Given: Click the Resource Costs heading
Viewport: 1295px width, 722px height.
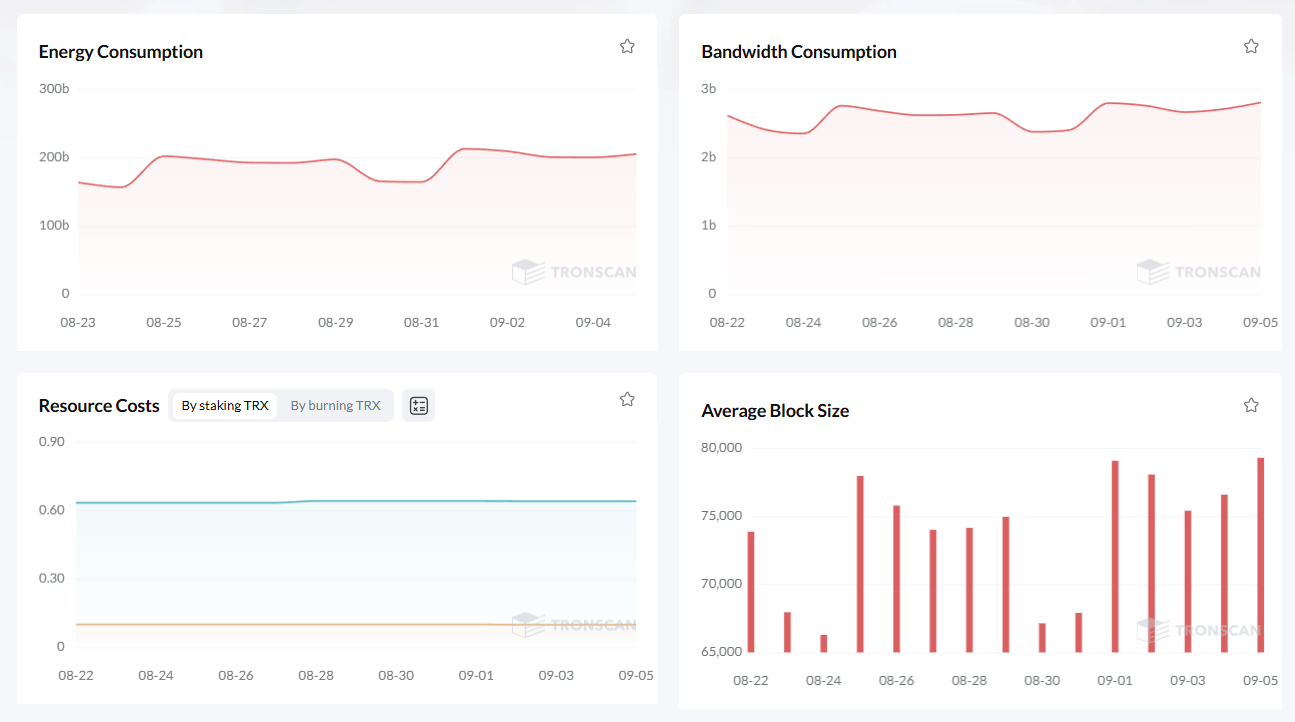Looking at the screenshot, I should [99, 406].
